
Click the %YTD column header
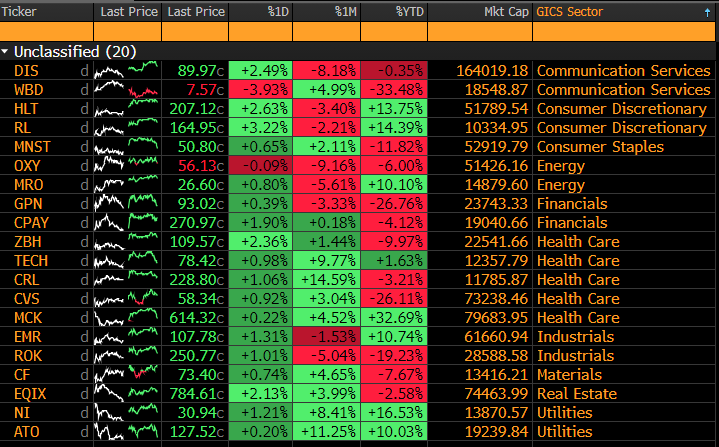point(410,11)
